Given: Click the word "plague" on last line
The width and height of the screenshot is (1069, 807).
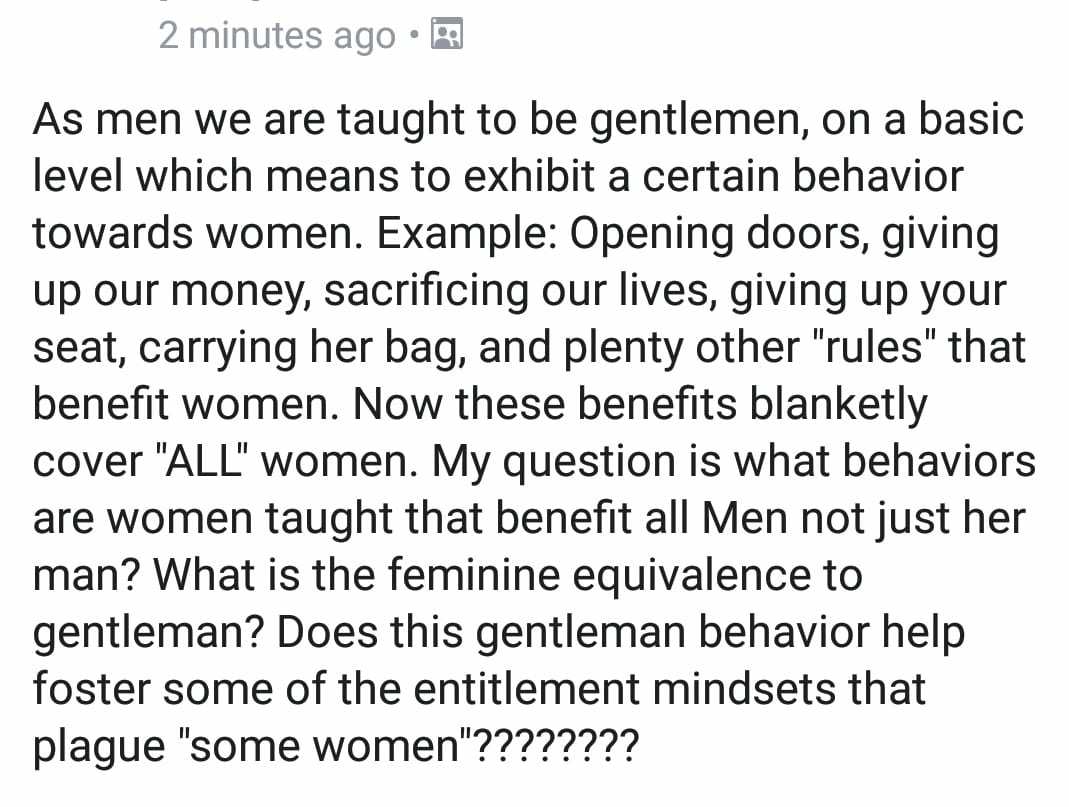Looking at the screenshot, I should [99, 748].
